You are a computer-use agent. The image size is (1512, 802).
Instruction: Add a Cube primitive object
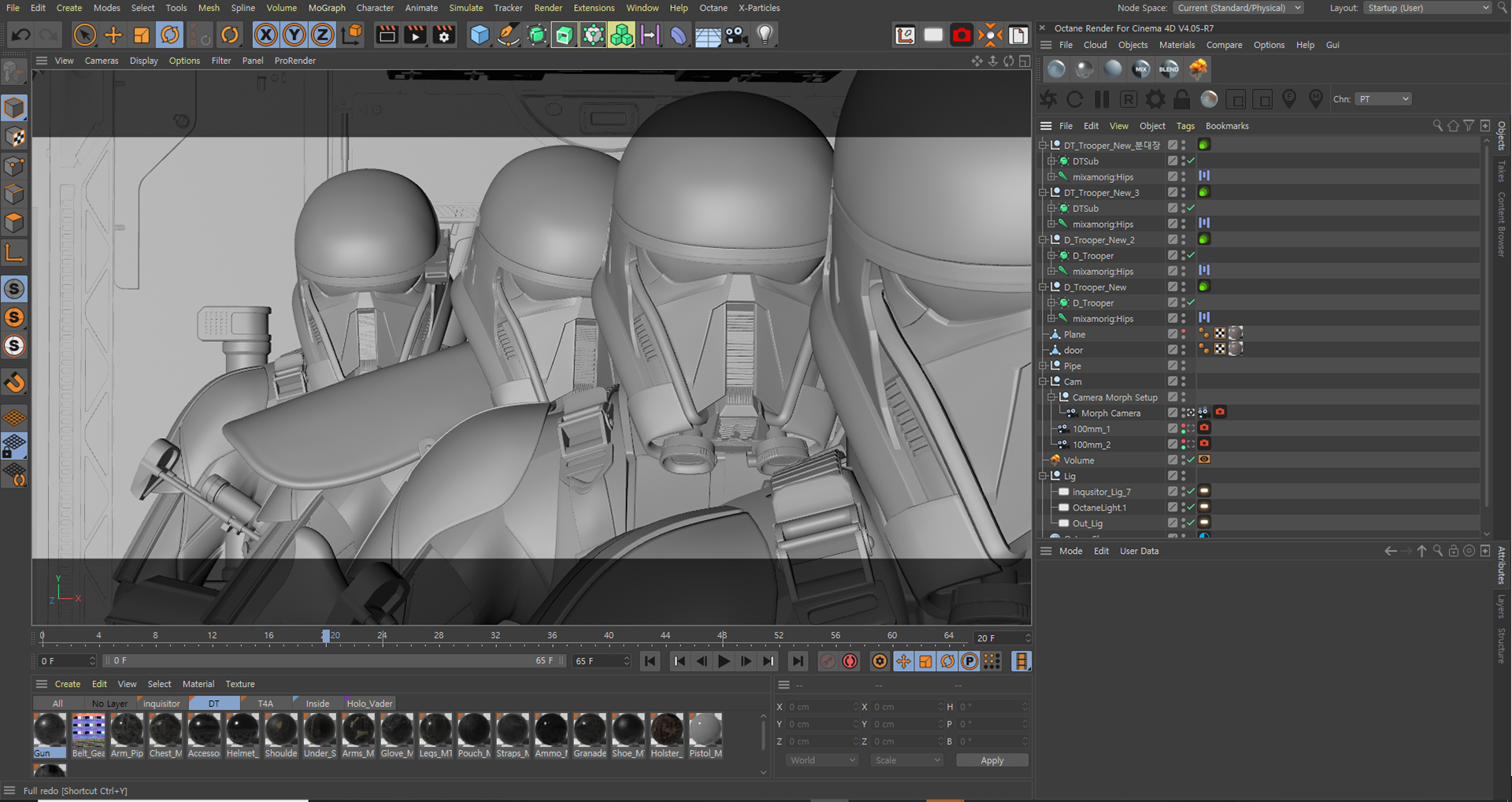coord(479,35)
